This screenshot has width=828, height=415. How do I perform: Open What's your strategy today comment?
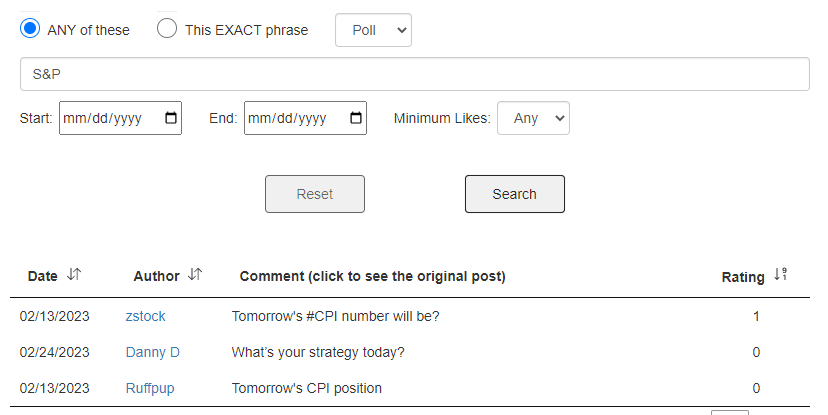pos(318,352)
